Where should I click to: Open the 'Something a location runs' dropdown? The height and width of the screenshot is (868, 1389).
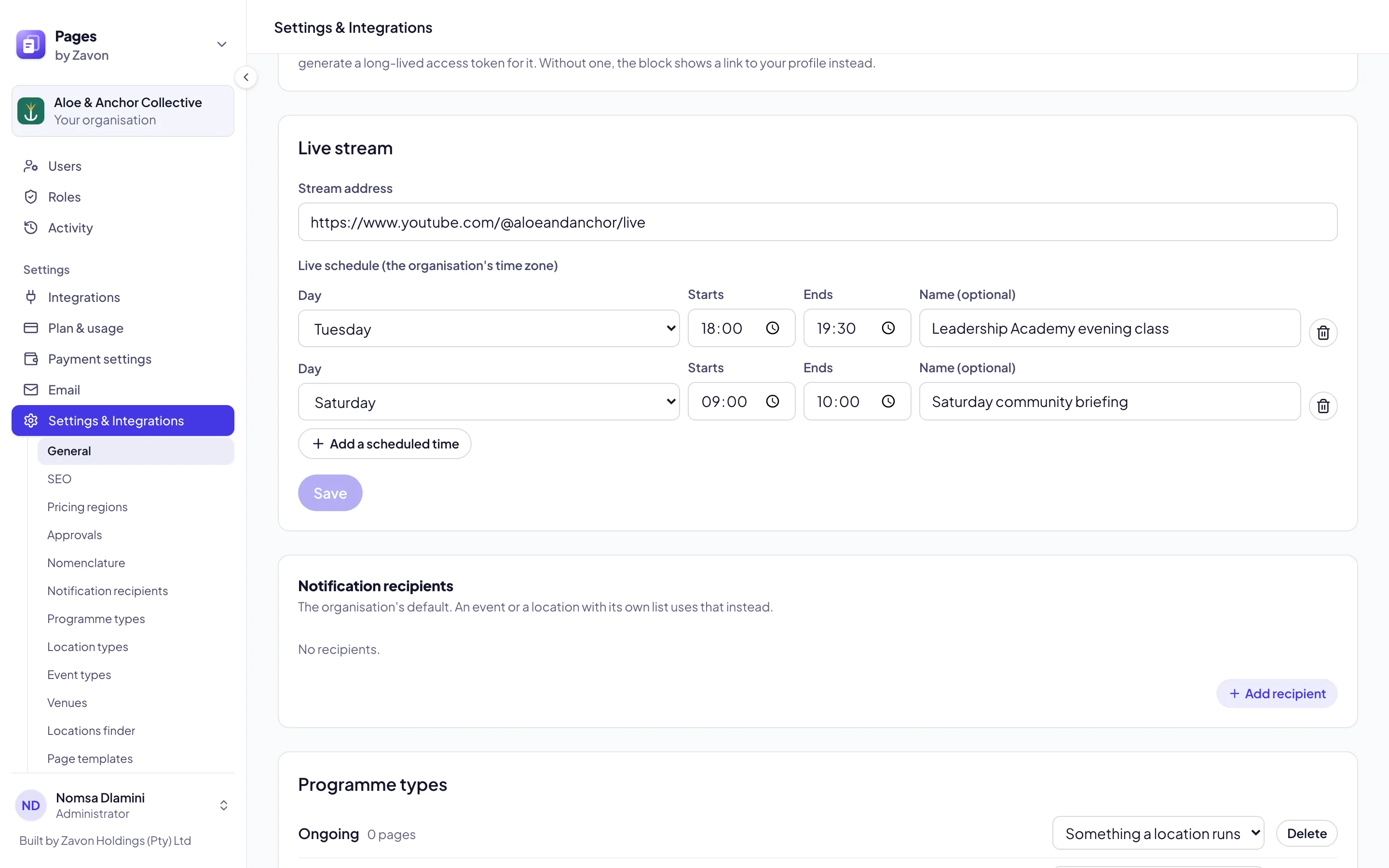click(1157, 833)
